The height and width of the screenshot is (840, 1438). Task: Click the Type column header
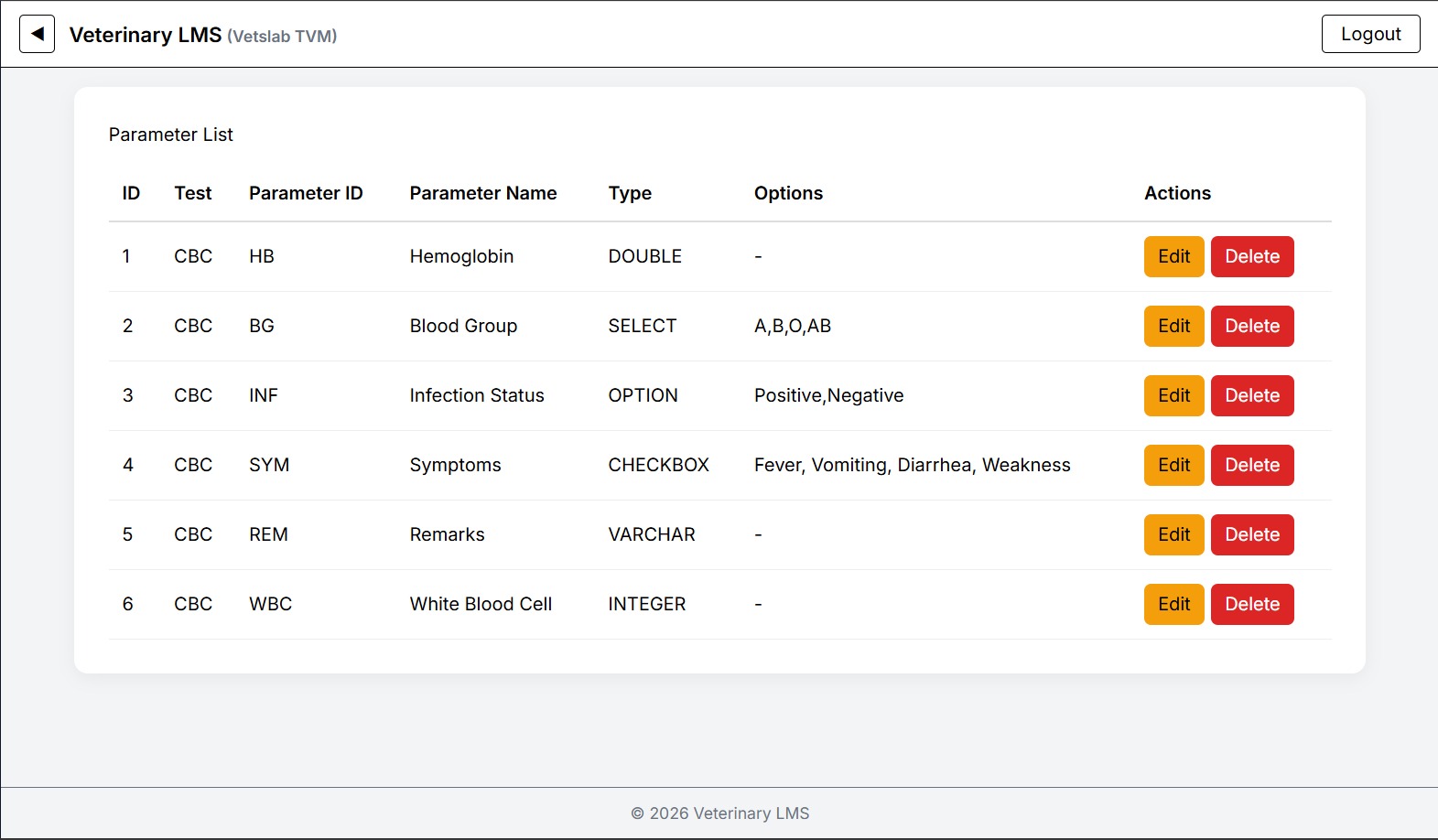click(630, 193)
